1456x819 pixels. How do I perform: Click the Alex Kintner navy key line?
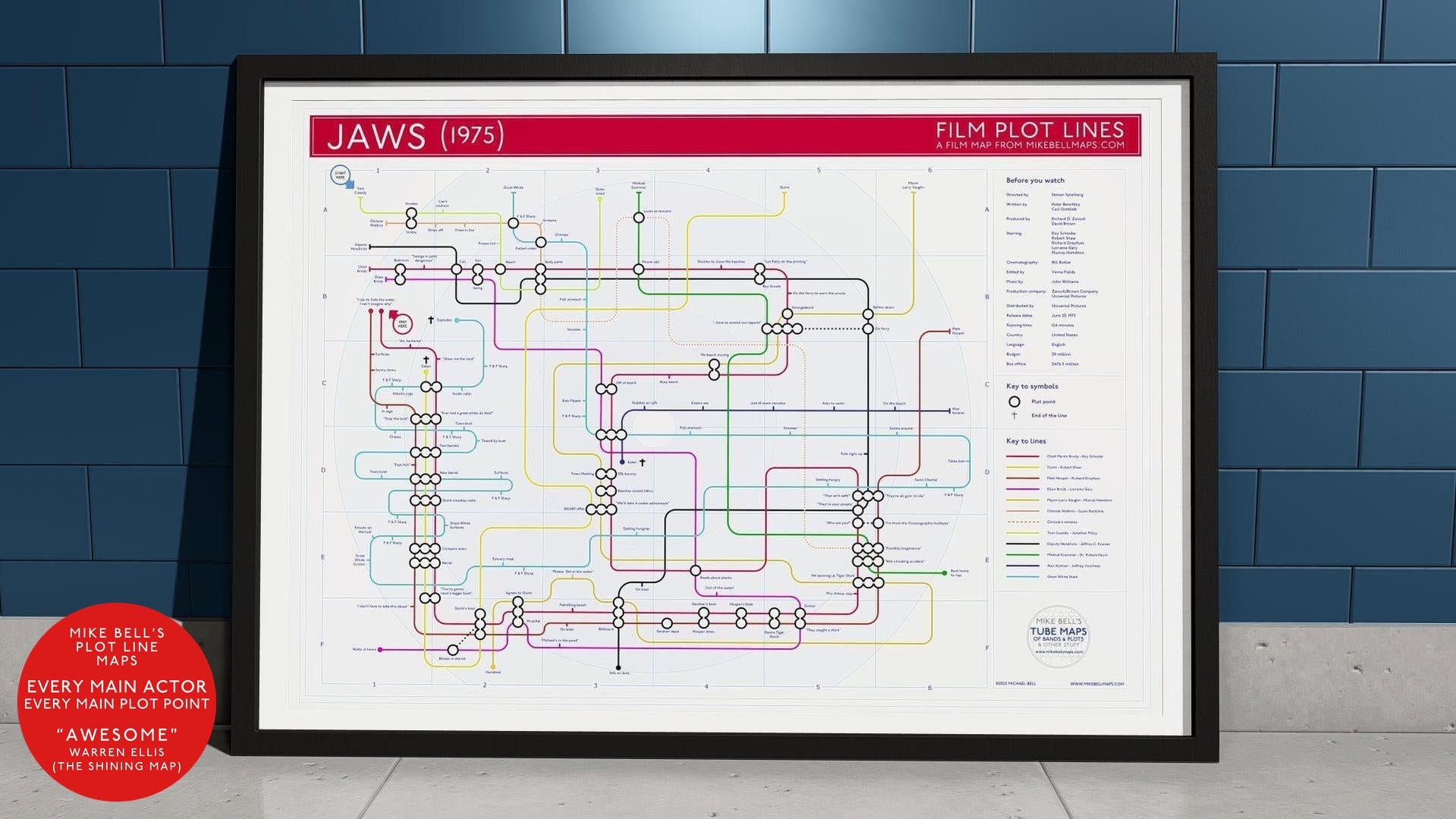click(x=1022, y=566)
